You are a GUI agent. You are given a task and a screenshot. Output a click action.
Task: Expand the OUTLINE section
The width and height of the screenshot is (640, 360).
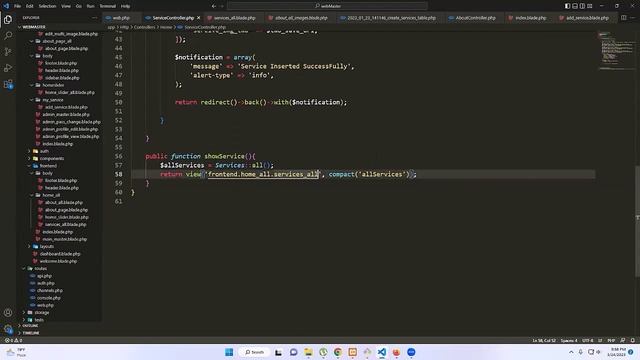[x=29, y=326]
